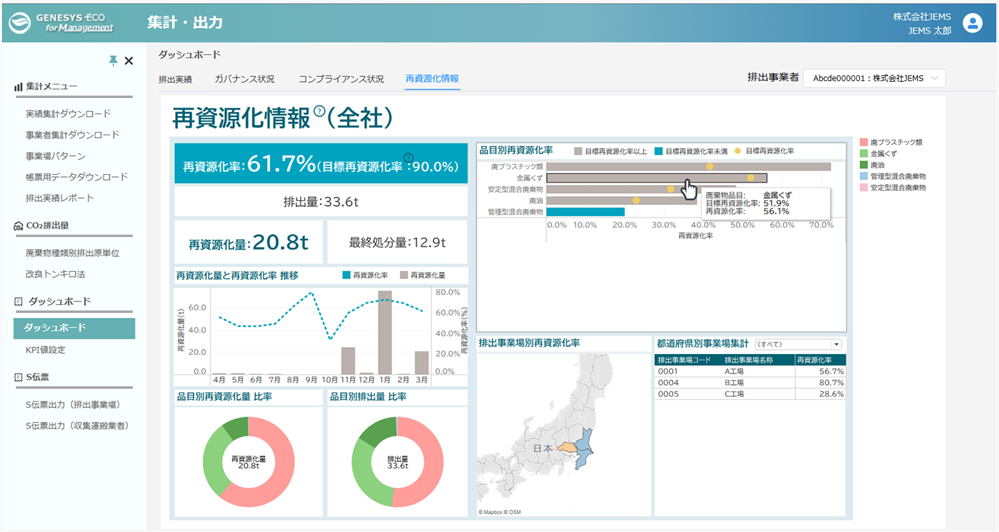Click the 集計メニュー bar chart icon

coord(18,87)
